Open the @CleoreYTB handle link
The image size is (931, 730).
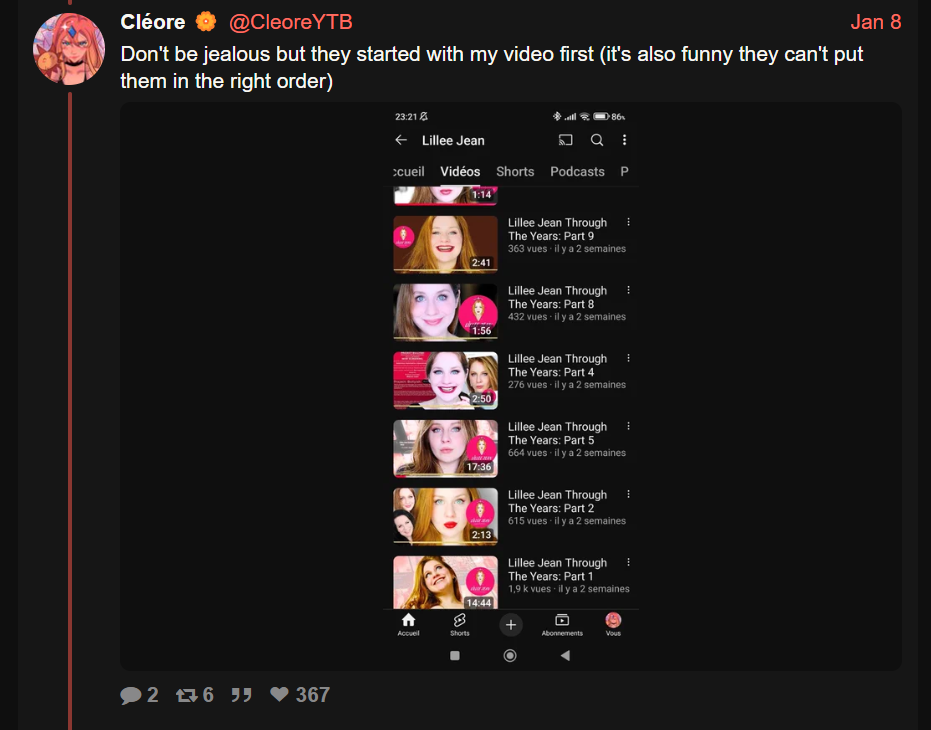click(291, 22)
